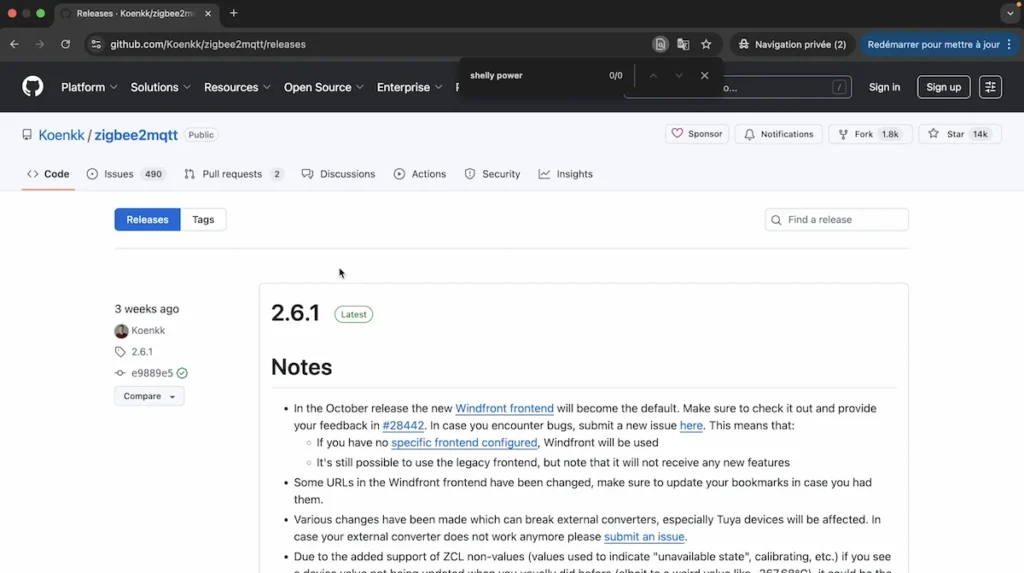1024x573 pixels.
Task: Click the browser reload icon
Action: pyautogui.click(x=66, y=44)
